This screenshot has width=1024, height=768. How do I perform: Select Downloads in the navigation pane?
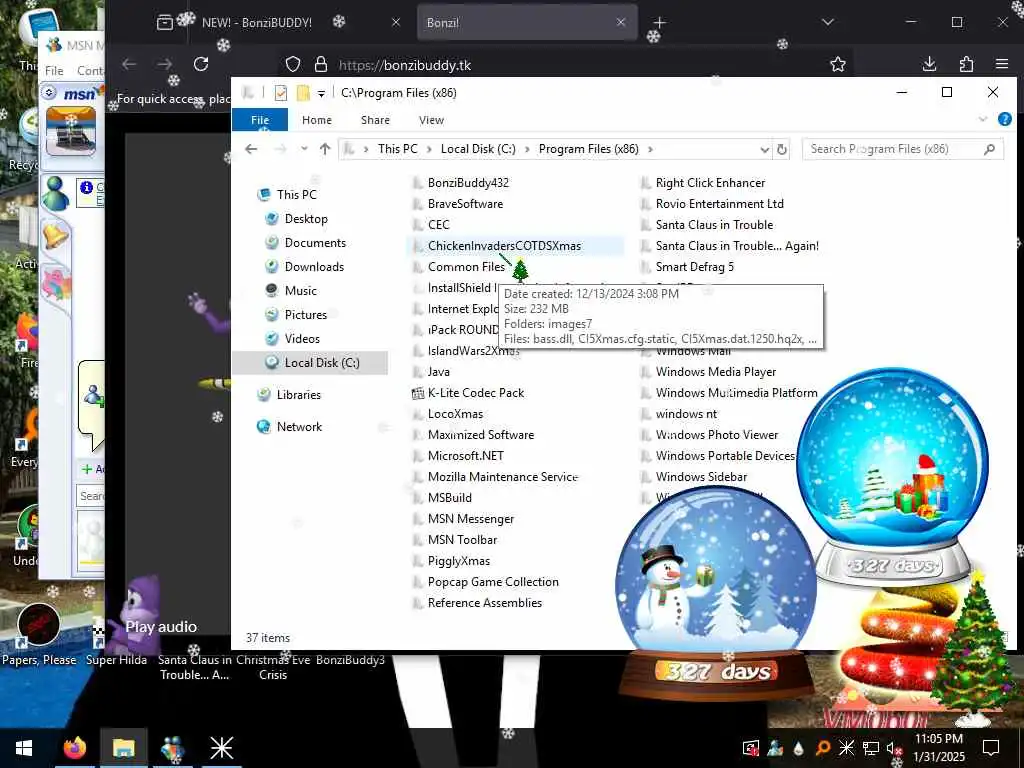coord(313,266)
